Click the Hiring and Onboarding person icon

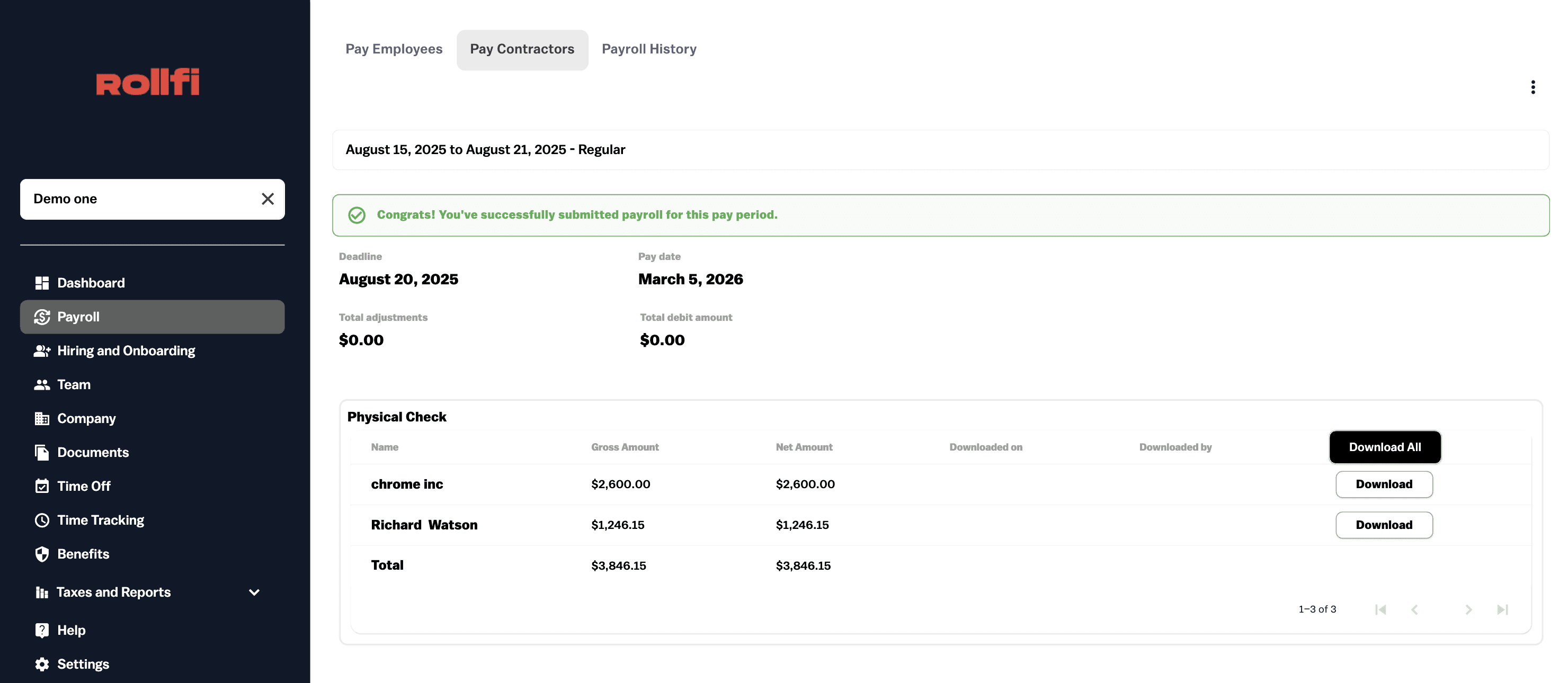(x=41, y=351)
